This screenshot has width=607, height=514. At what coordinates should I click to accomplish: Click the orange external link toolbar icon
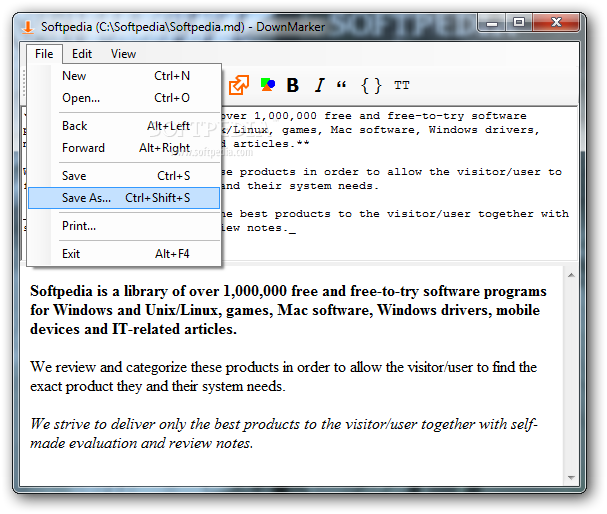[x=238, y=85]
